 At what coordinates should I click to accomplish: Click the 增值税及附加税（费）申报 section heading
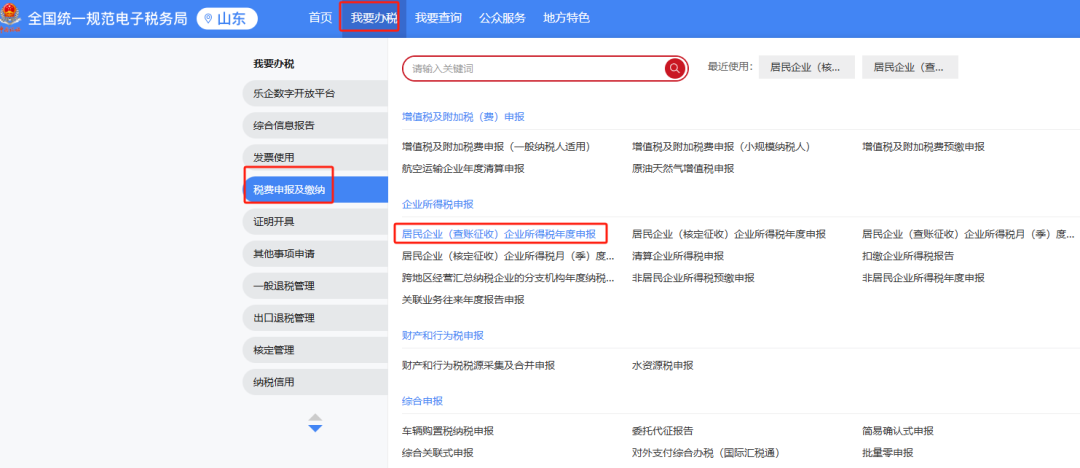pos(464,116)
